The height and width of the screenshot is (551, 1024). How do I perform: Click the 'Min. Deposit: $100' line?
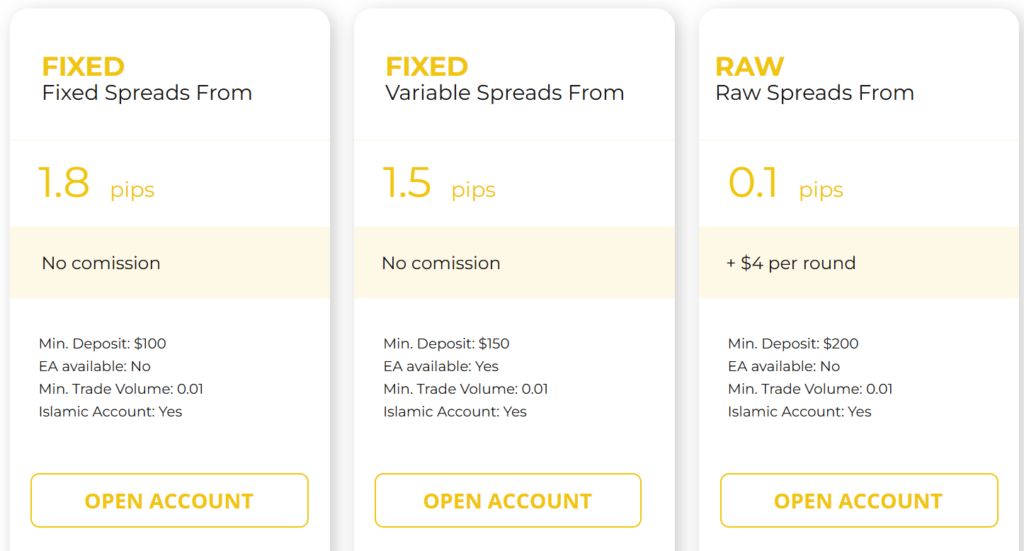pos(102,344)
